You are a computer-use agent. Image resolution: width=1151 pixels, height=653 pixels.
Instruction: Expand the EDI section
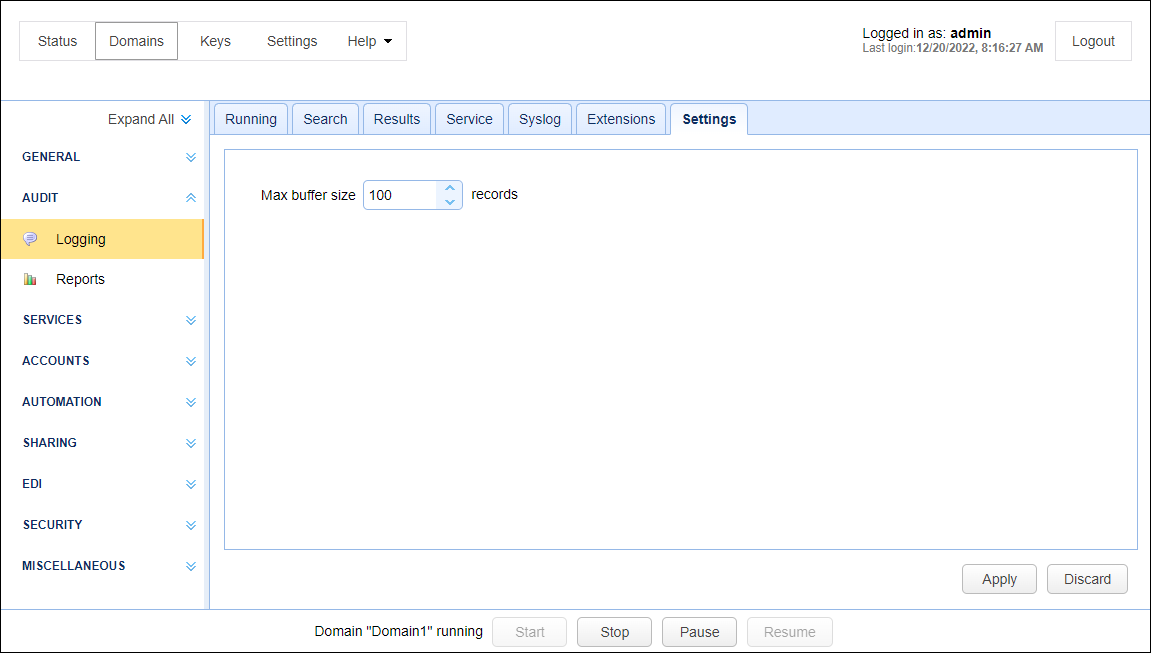[191, 484]
